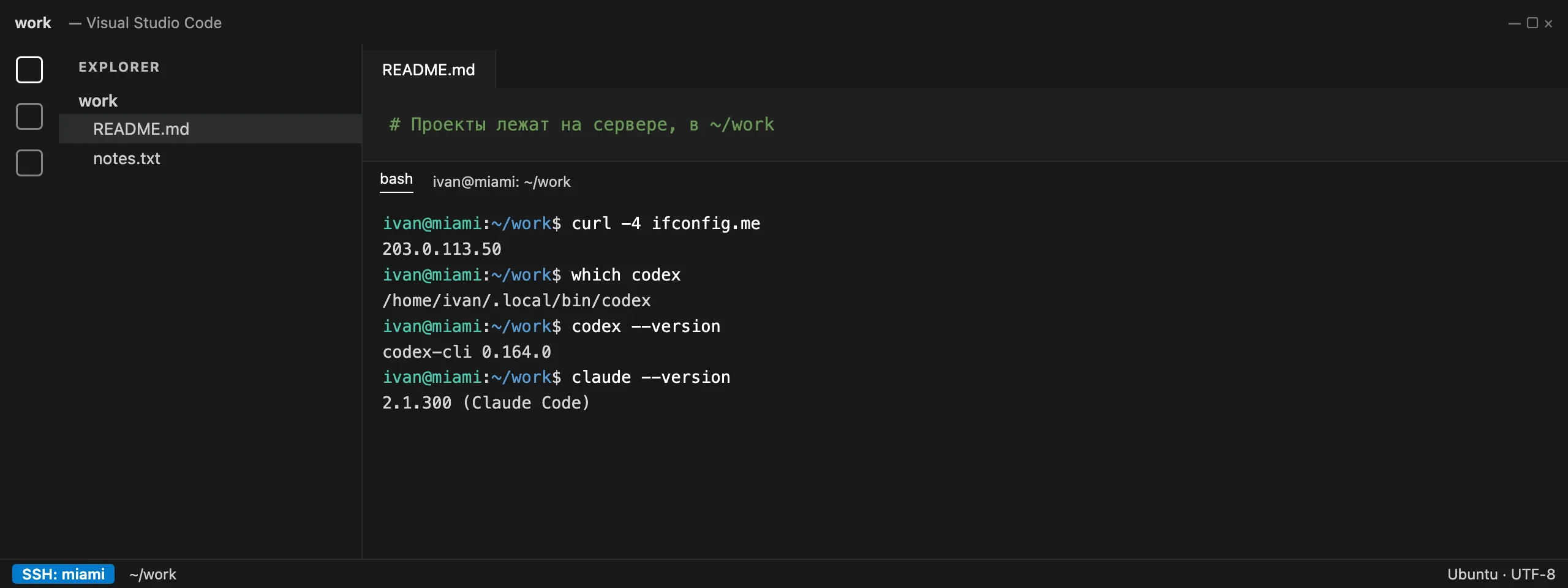The width and height of the screenshot is (1568, 588).
Task: Click the Ubuntu · UTF-8 status entry
Action: point(1501,575)
